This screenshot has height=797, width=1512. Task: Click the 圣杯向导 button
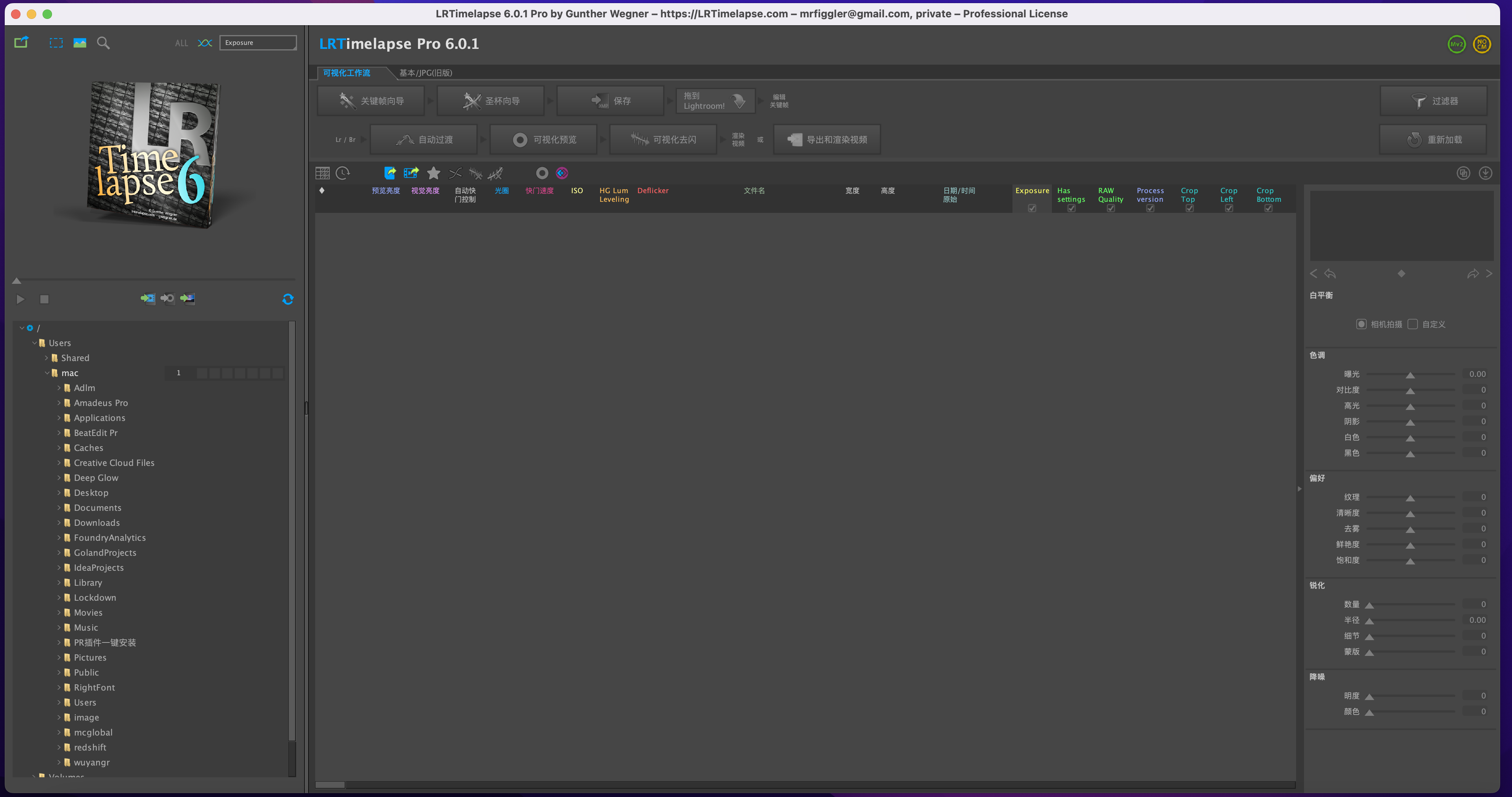point(491,101)
